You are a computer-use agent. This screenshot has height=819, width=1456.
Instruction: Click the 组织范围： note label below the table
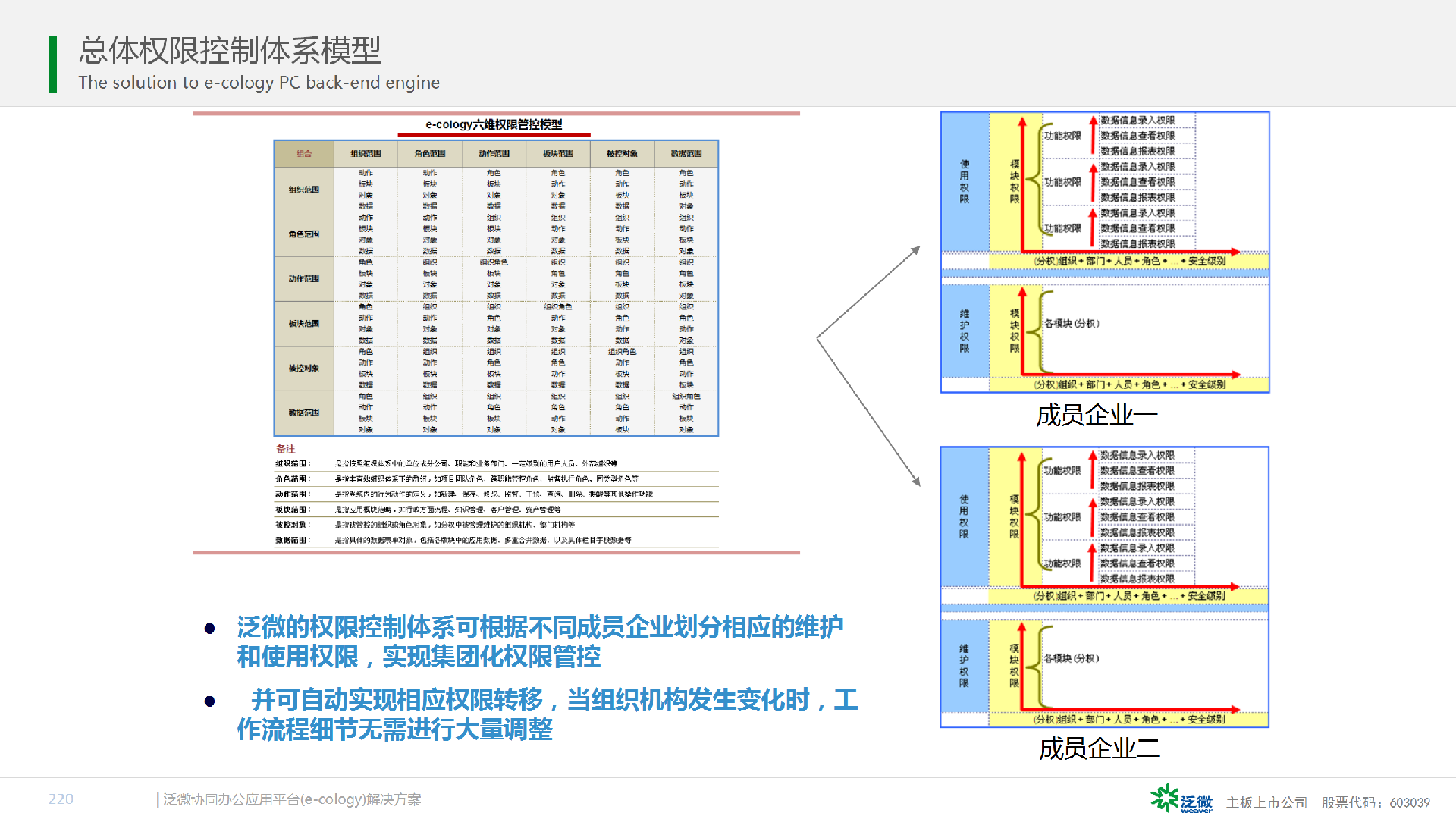coord(293,463)
